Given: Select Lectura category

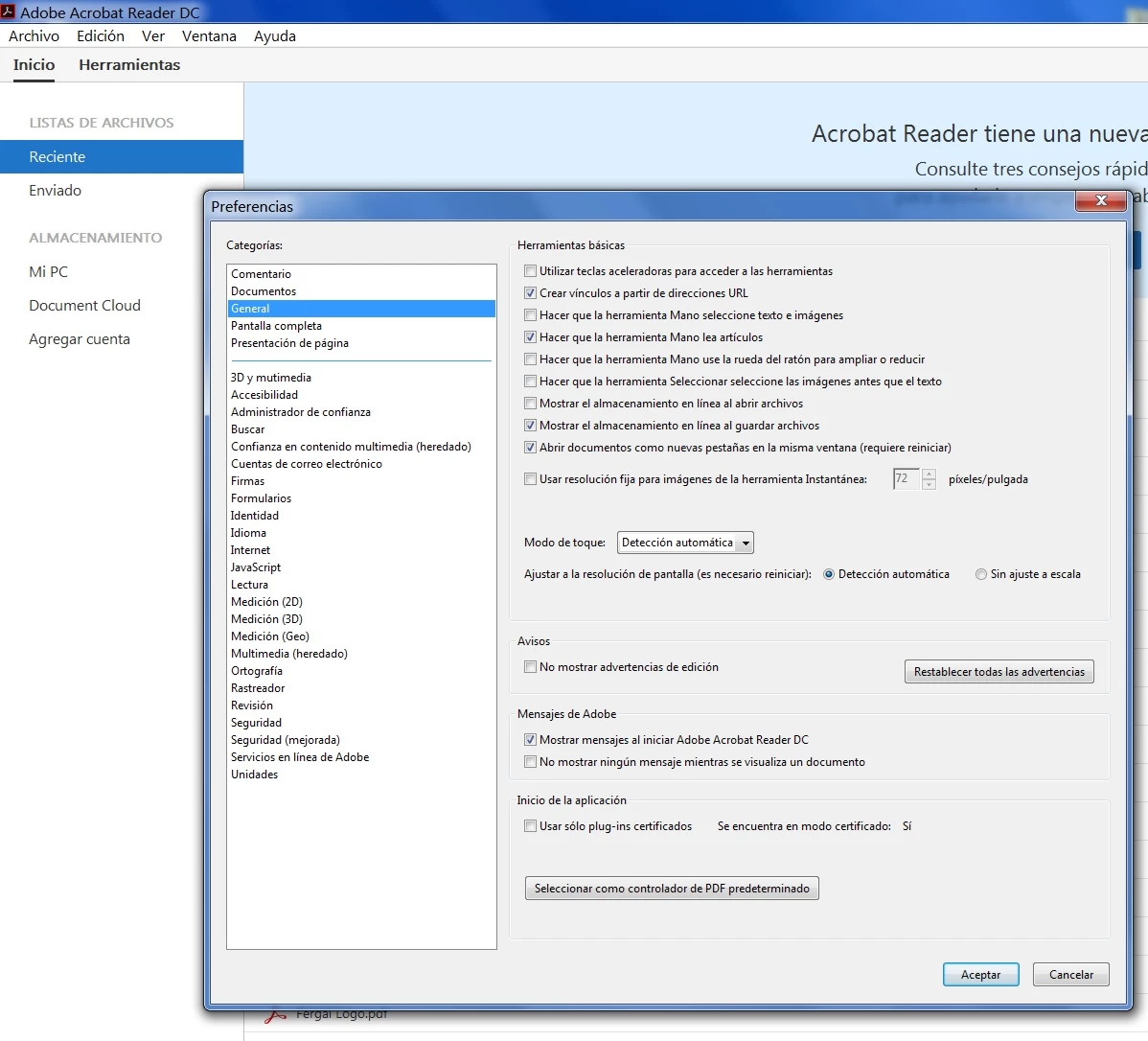Looking at the screenshot, I should click(x=361, y=585).
